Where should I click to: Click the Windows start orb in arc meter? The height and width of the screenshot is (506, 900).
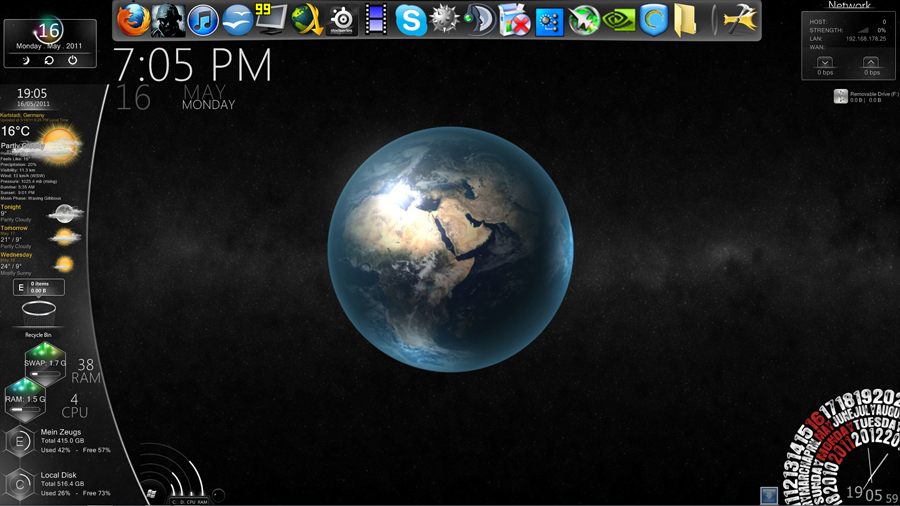[x=151, y=493]
